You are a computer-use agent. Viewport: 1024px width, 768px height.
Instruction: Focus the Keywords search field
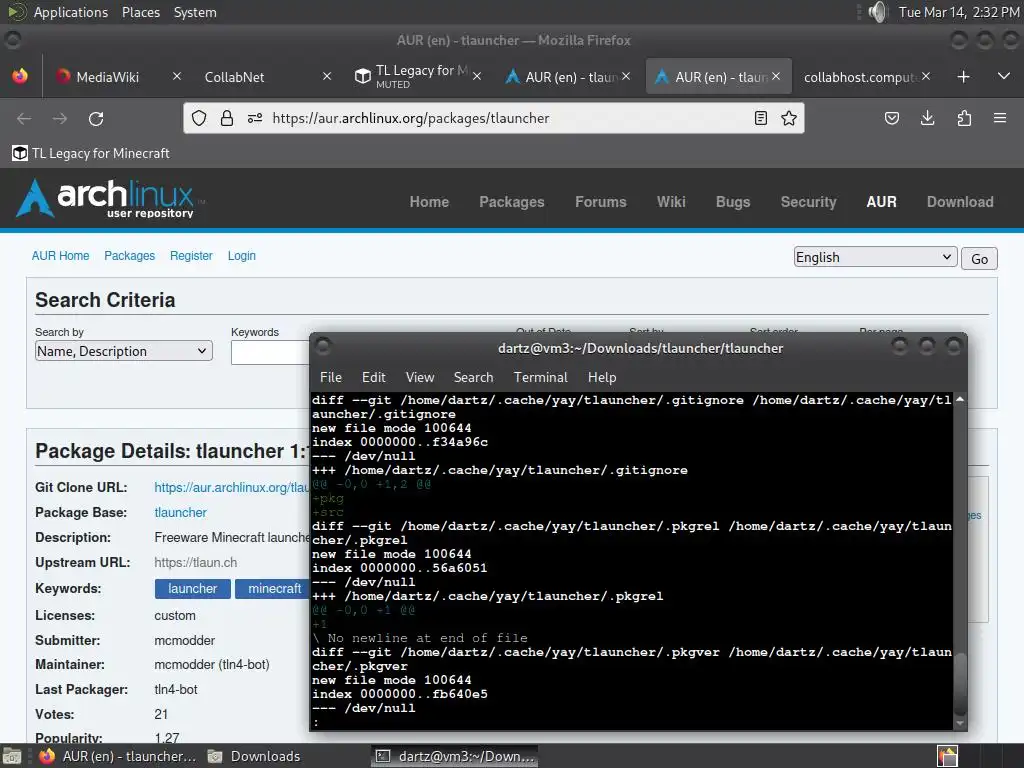[270, 353]
